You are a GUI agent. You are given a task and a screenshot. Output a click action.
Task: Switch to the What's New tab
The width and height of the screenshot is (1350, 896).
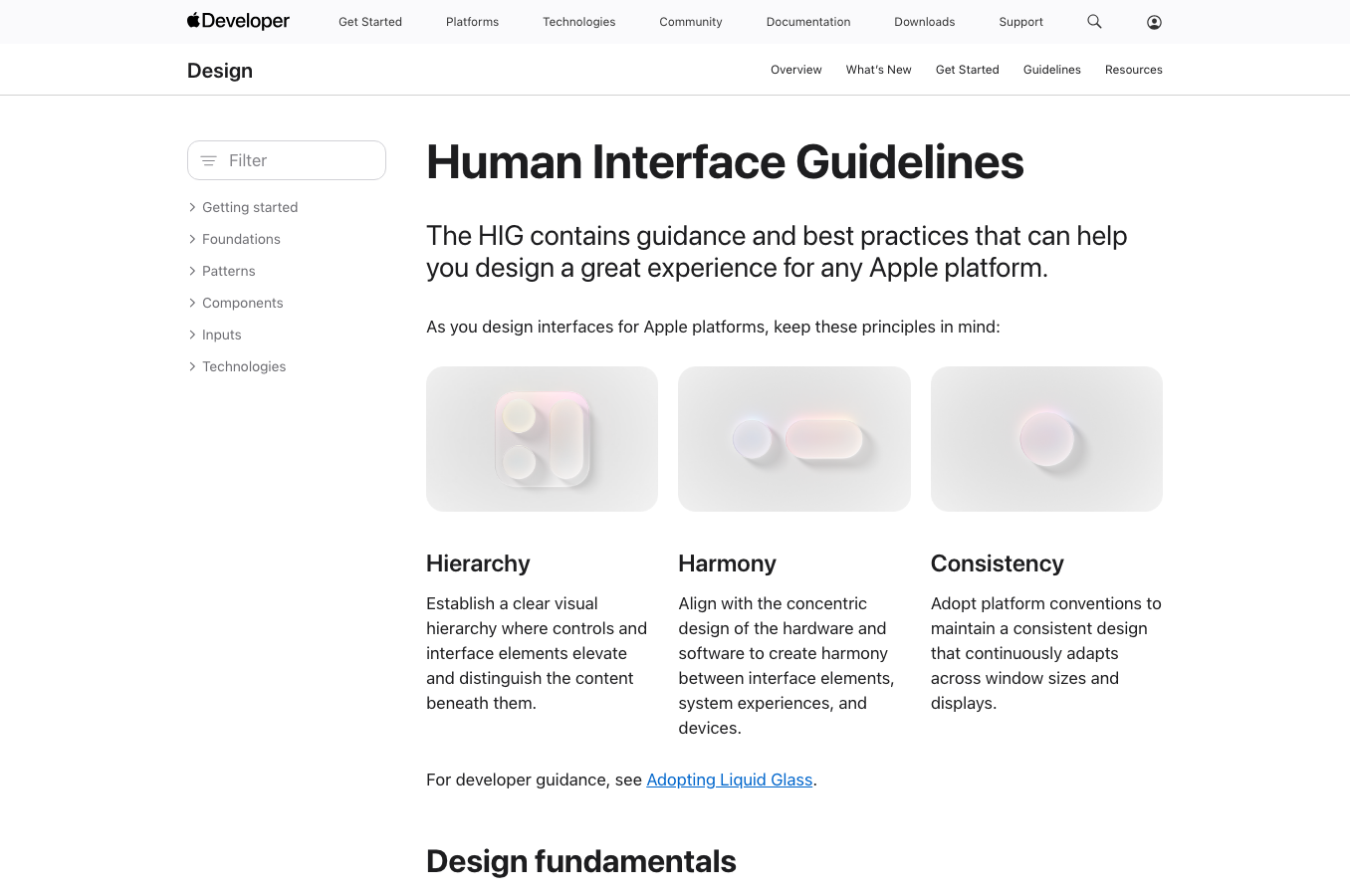(878, 70)
